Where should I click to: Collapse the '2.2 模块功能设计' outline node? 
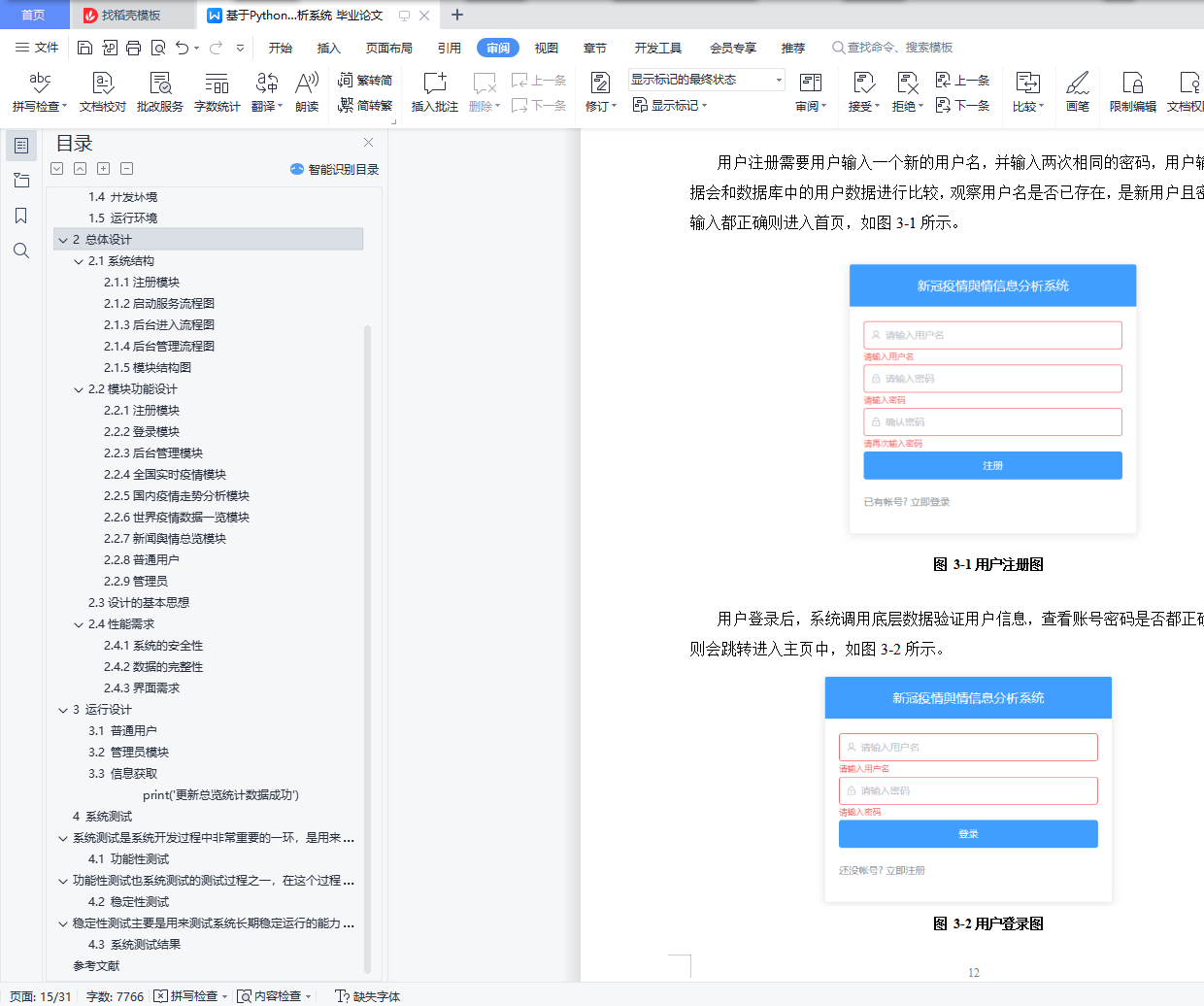(79, 389)
